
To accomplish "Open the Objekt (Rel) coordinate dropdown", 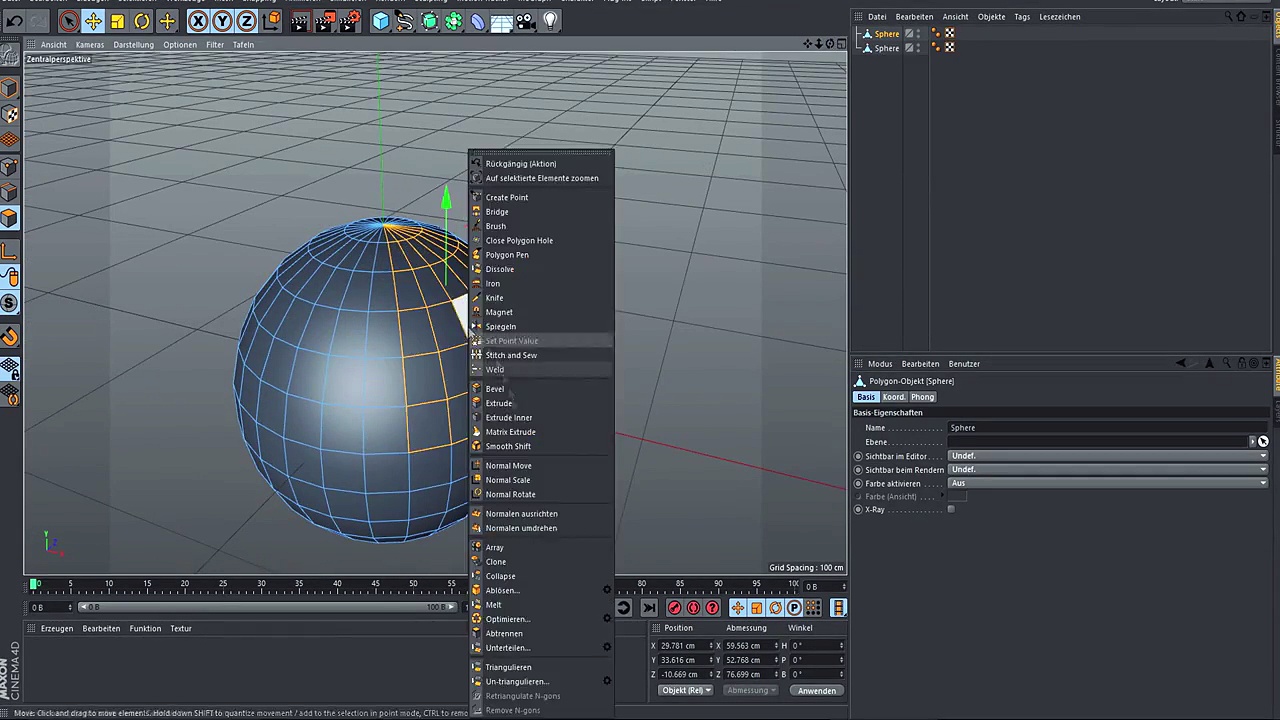I will pos(685,690).
